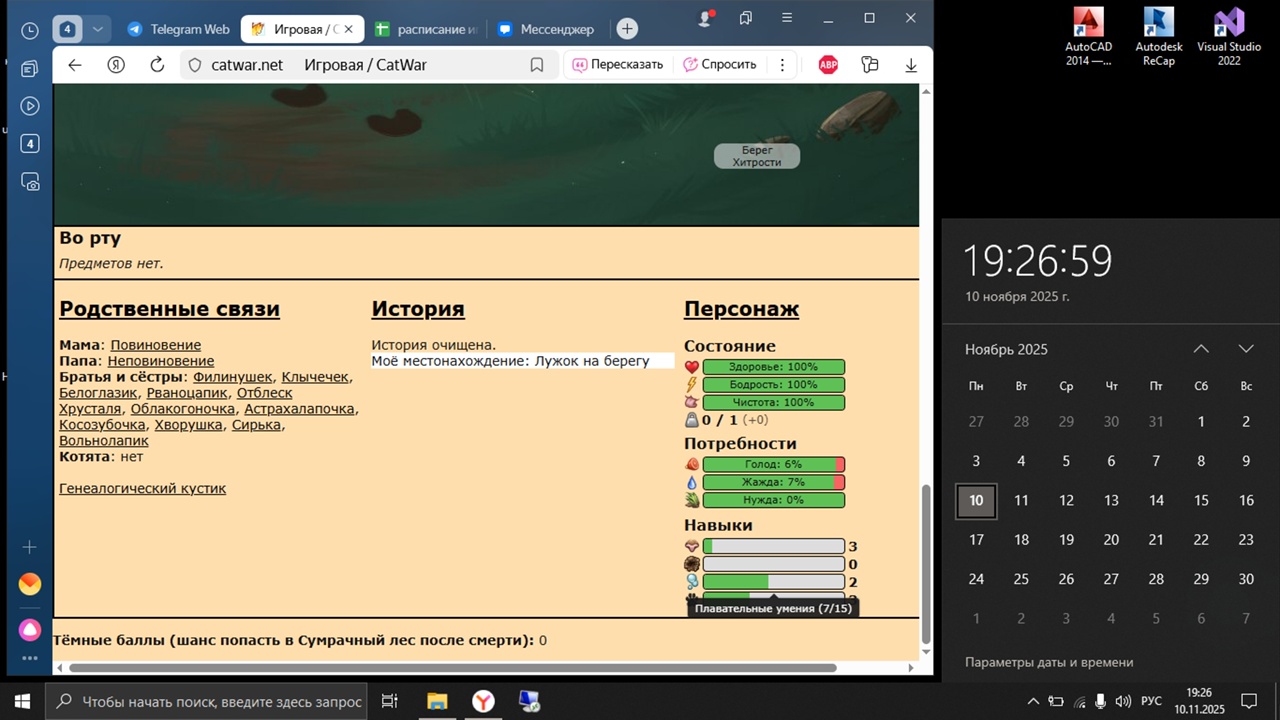Switch to the Мессенджер tab
1280x720 pixels.
(x=548, y=29)
